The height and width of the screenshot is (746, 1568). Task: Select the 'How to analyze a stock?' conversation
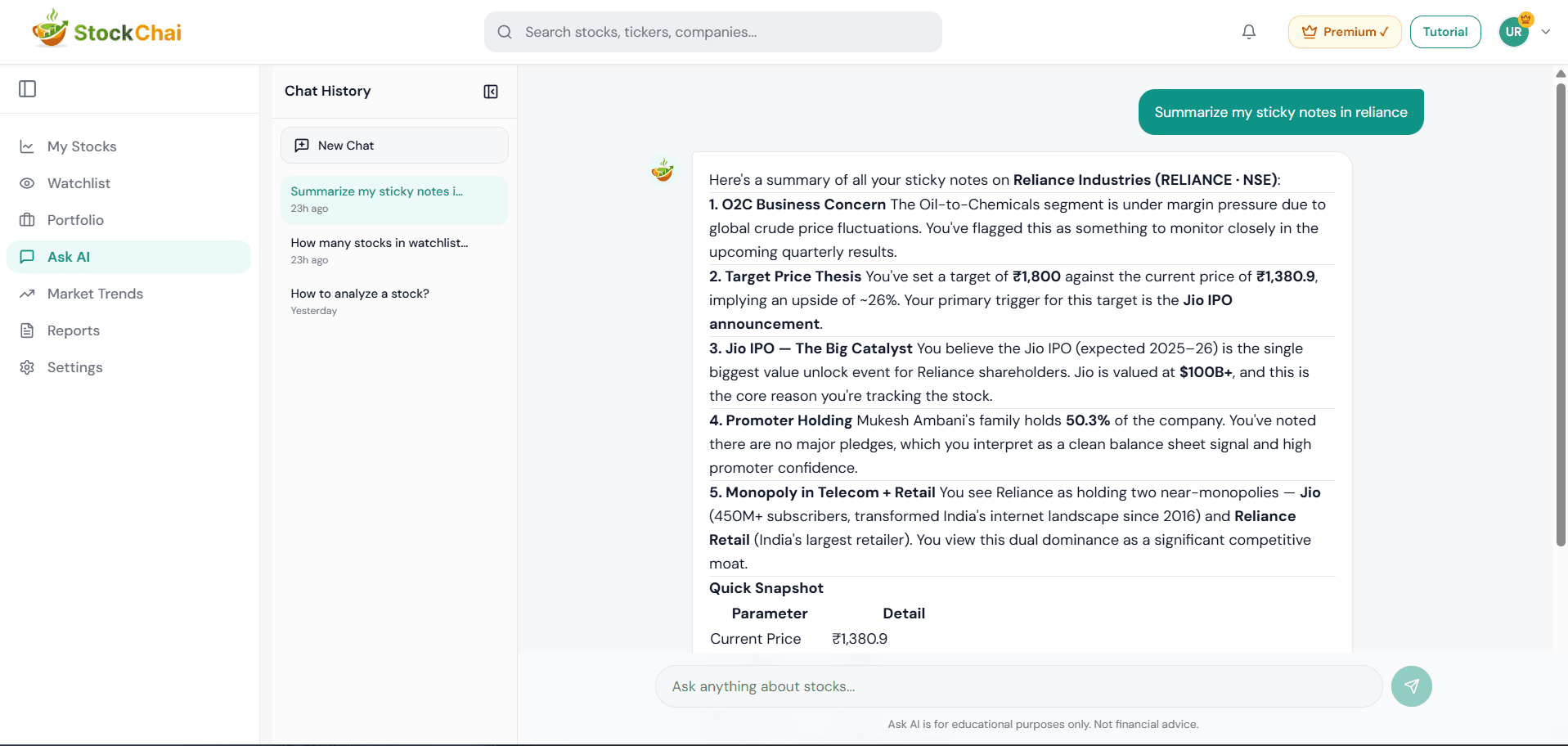pos(361,293)
